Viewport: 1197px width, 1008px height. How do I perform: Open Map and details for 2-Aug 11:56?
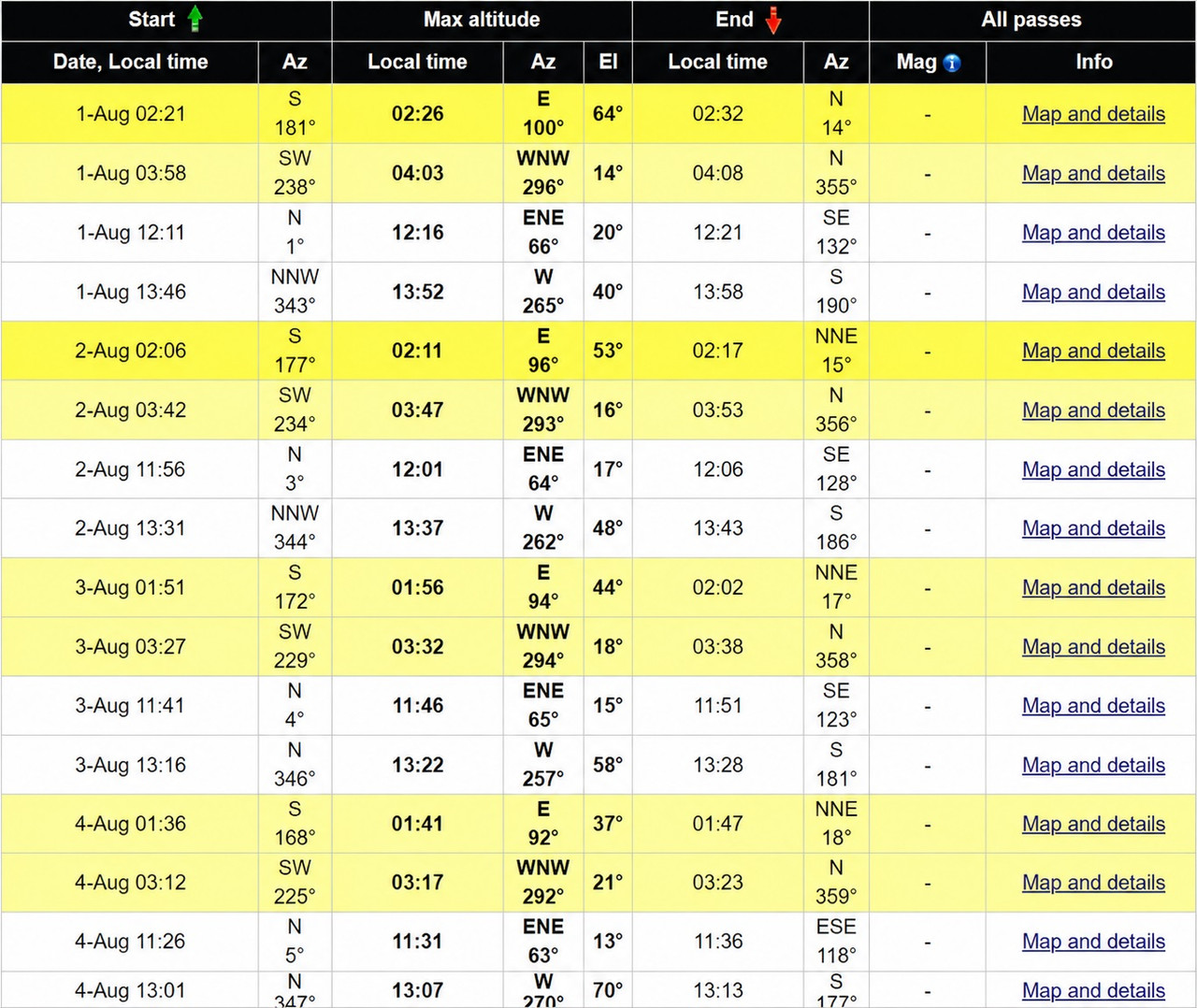click(1093, 470)
